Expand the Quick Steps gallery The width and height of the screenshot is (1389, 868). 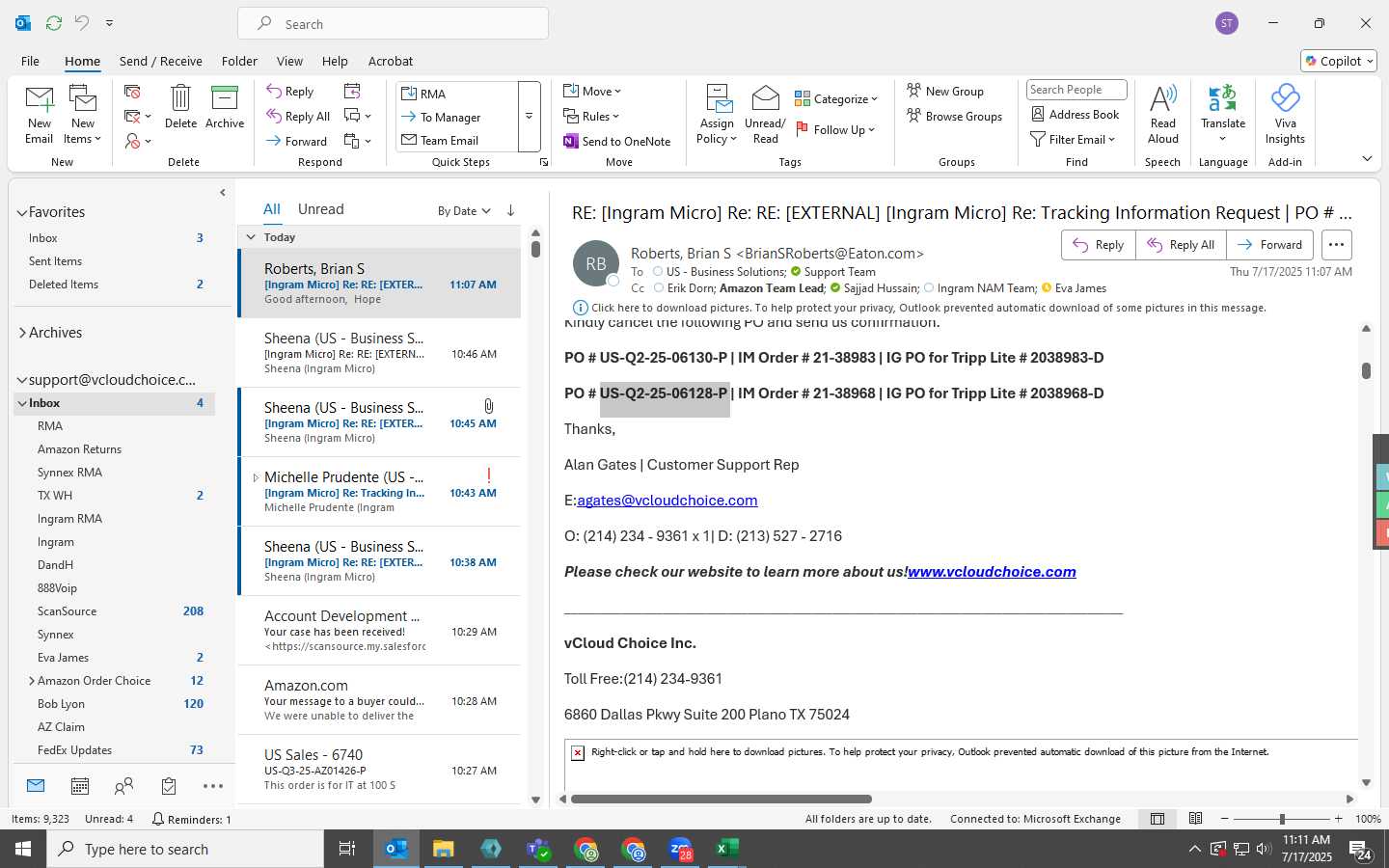coord(529,117)
